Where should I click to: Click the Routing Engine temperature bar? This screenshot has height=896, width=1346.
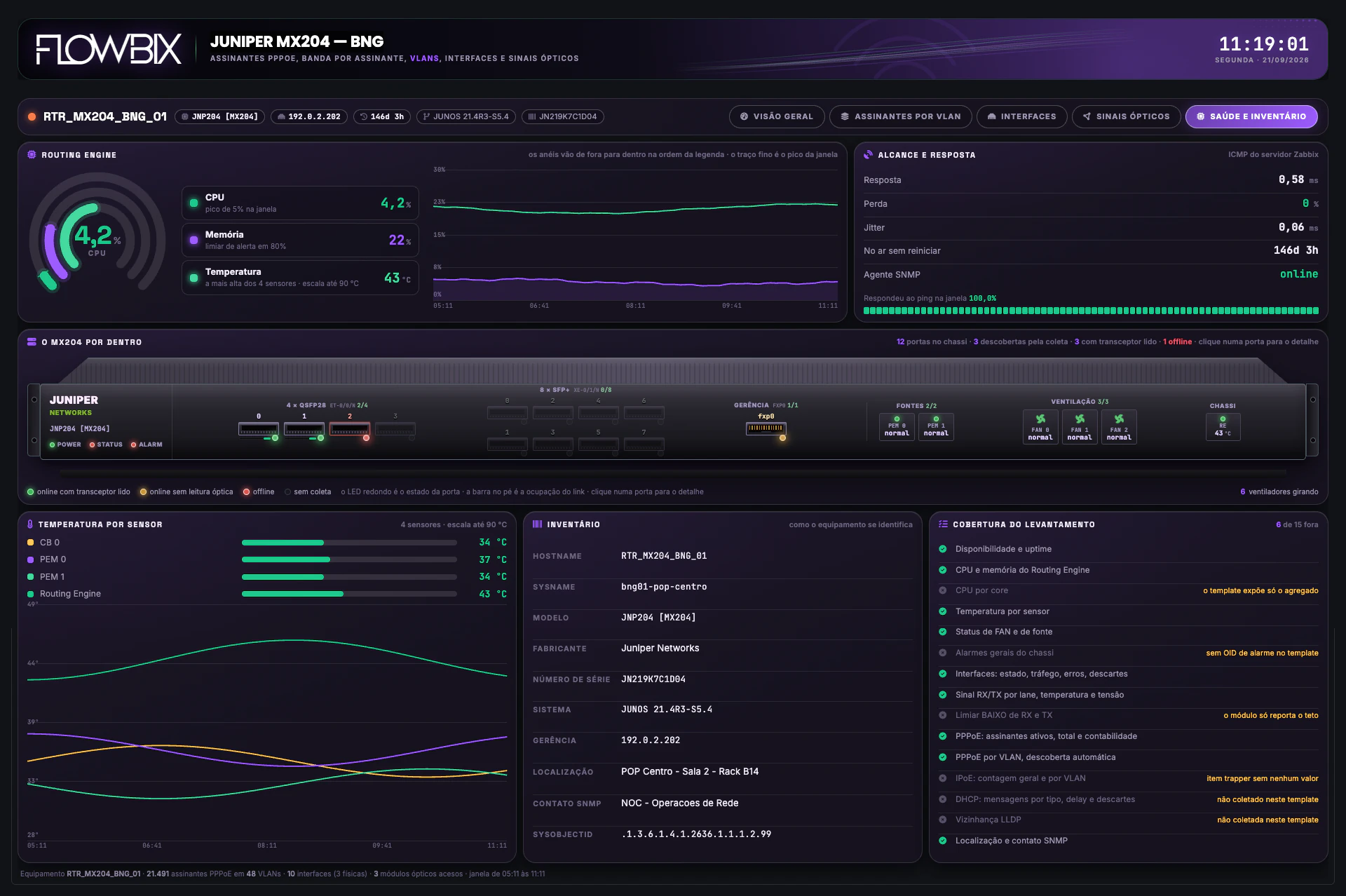pyautogui.click(x=349, y=594)
